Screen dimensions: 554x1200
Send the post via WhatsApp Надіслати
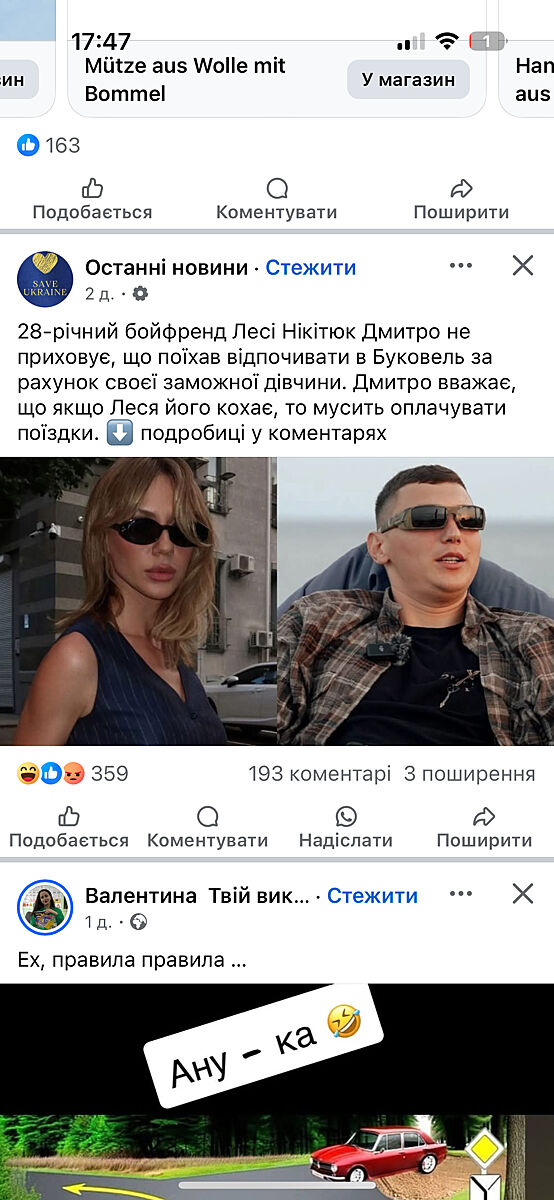pyautogui.click(x=346, y=828)
